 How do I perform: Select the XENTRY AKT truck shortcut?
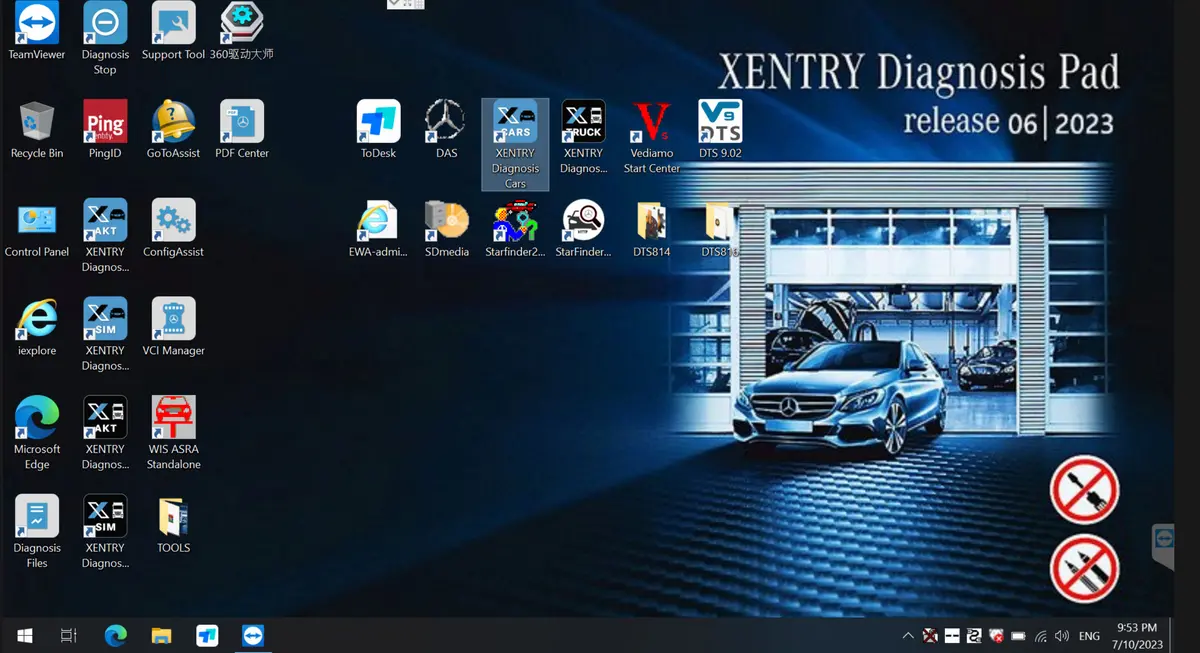pyautogui.click(x=105, y=433)
